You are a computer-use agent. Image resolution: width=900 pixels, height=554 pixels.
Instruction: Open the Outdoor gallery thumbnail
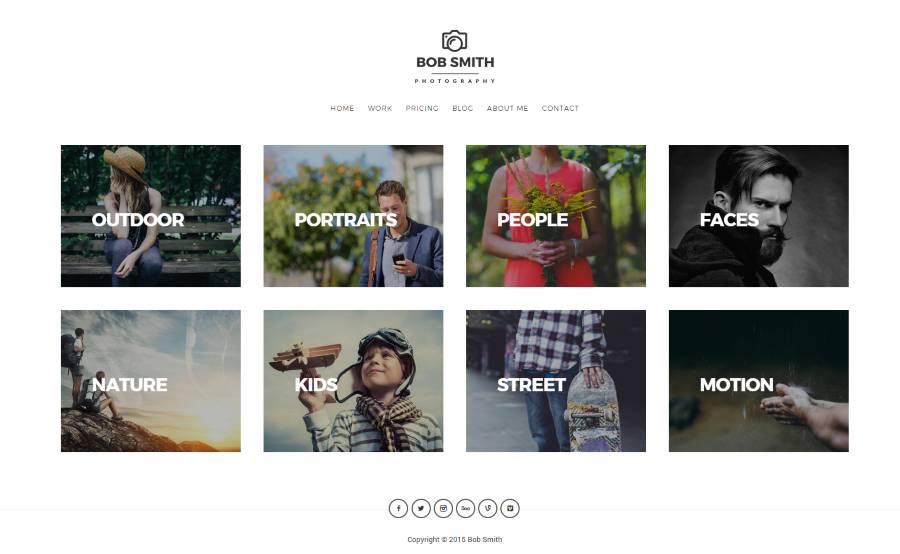(x=151, y=216)
